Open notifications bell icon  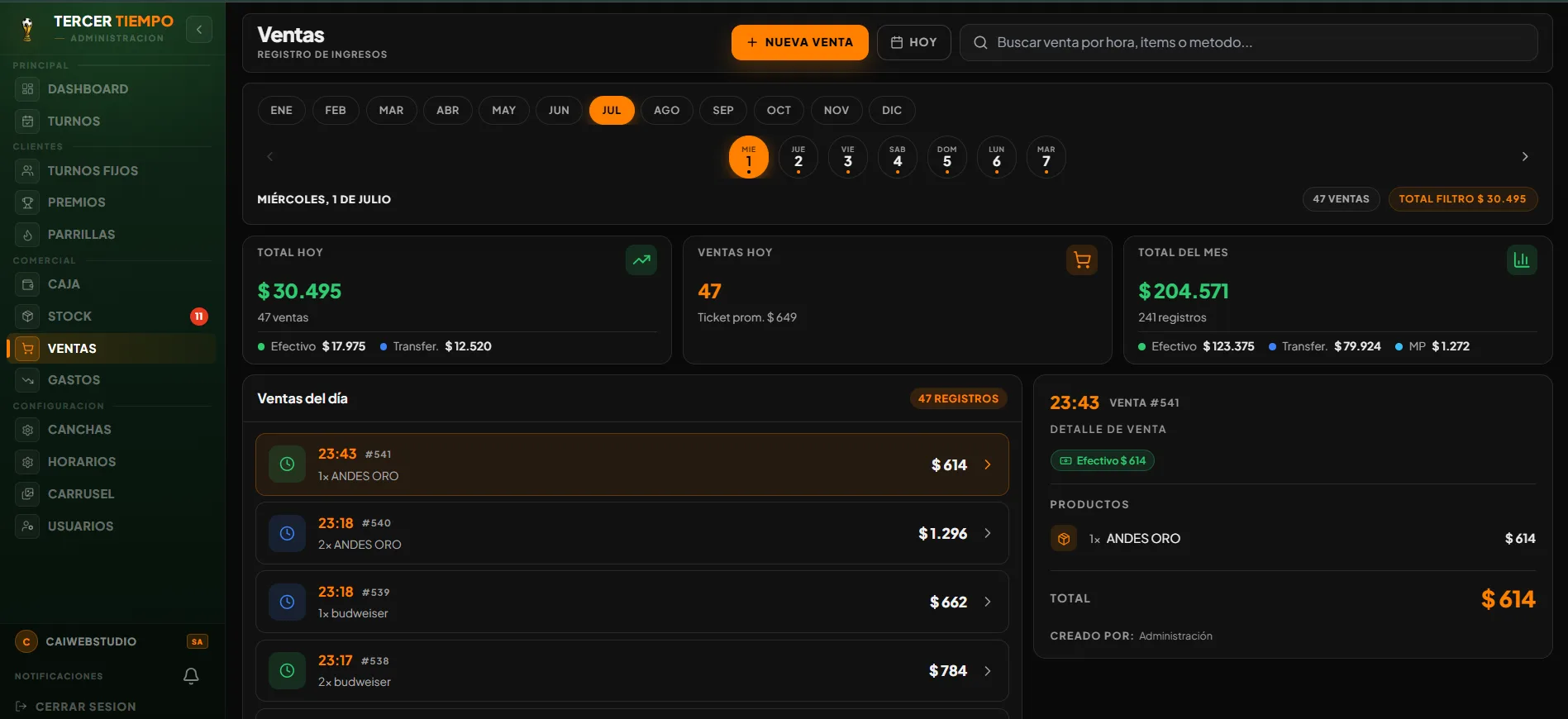(191, 676)
